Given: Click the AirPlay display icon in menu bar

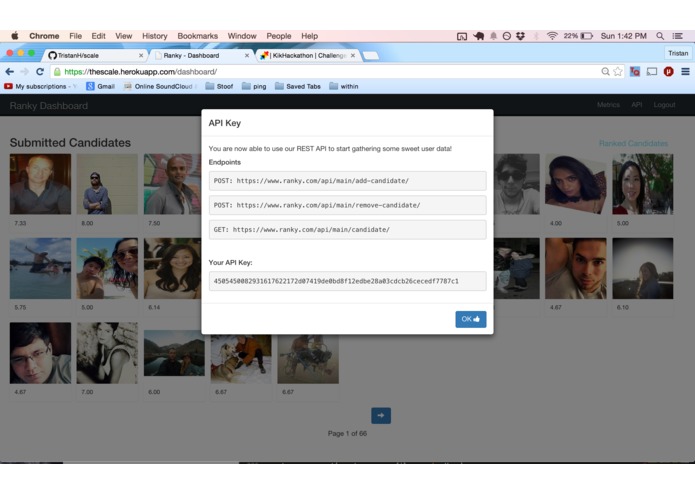Looking at the screenshot, I should pos(462,36).
